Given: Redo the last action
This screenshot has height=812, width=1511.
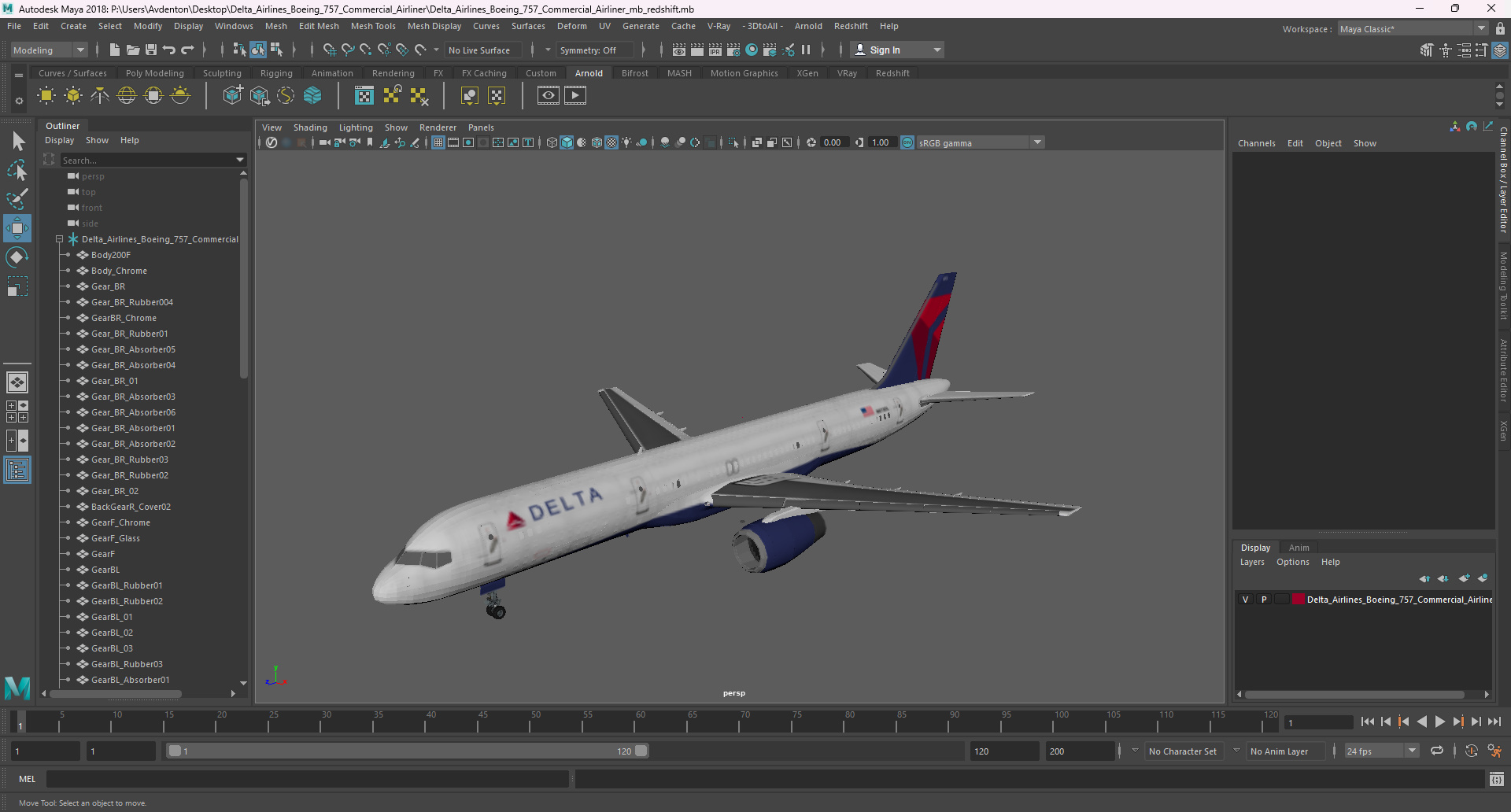Looking at the screenshot, I should [x=187, y=50].
